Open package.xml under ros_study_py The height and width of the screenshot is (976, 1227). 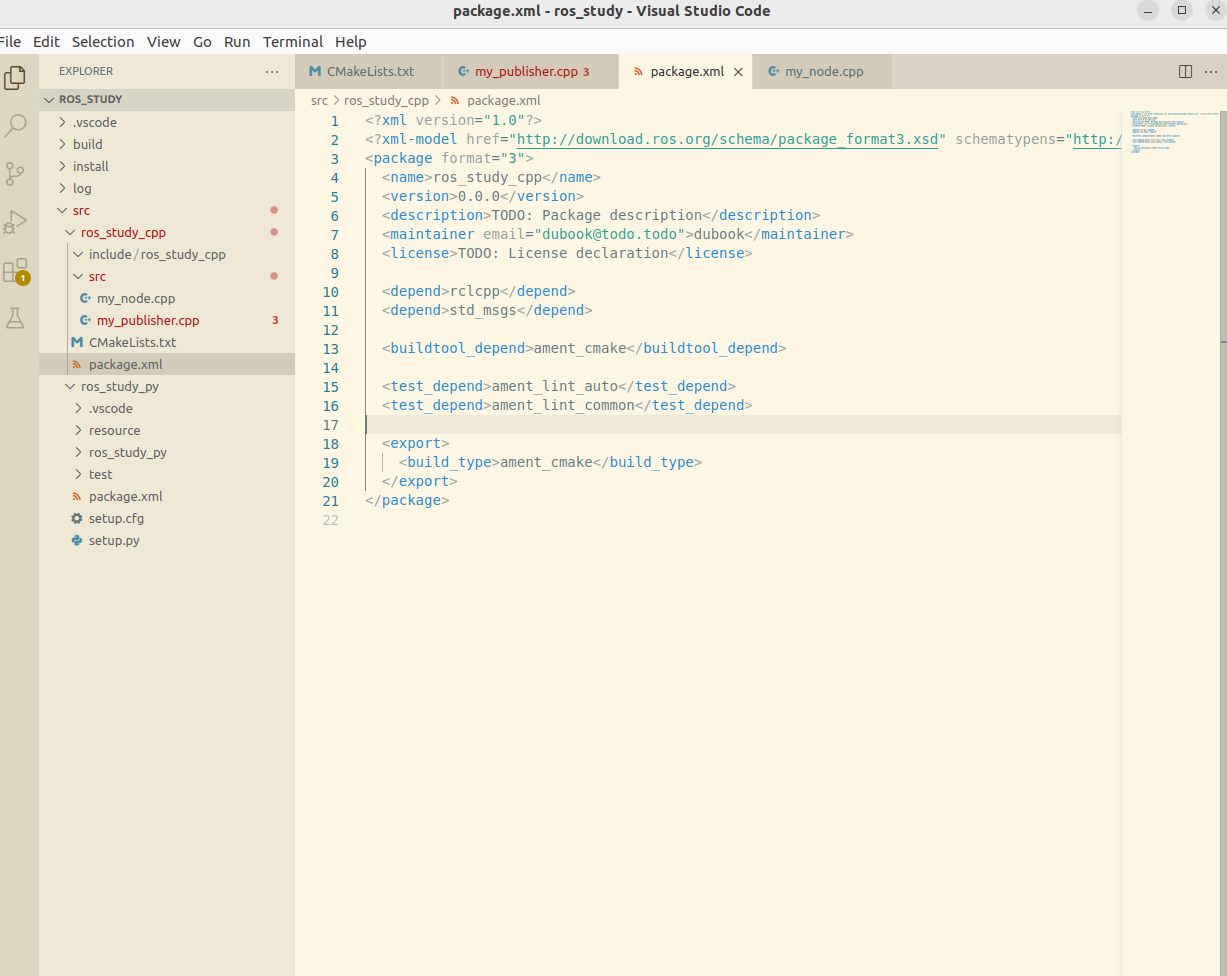167,496
